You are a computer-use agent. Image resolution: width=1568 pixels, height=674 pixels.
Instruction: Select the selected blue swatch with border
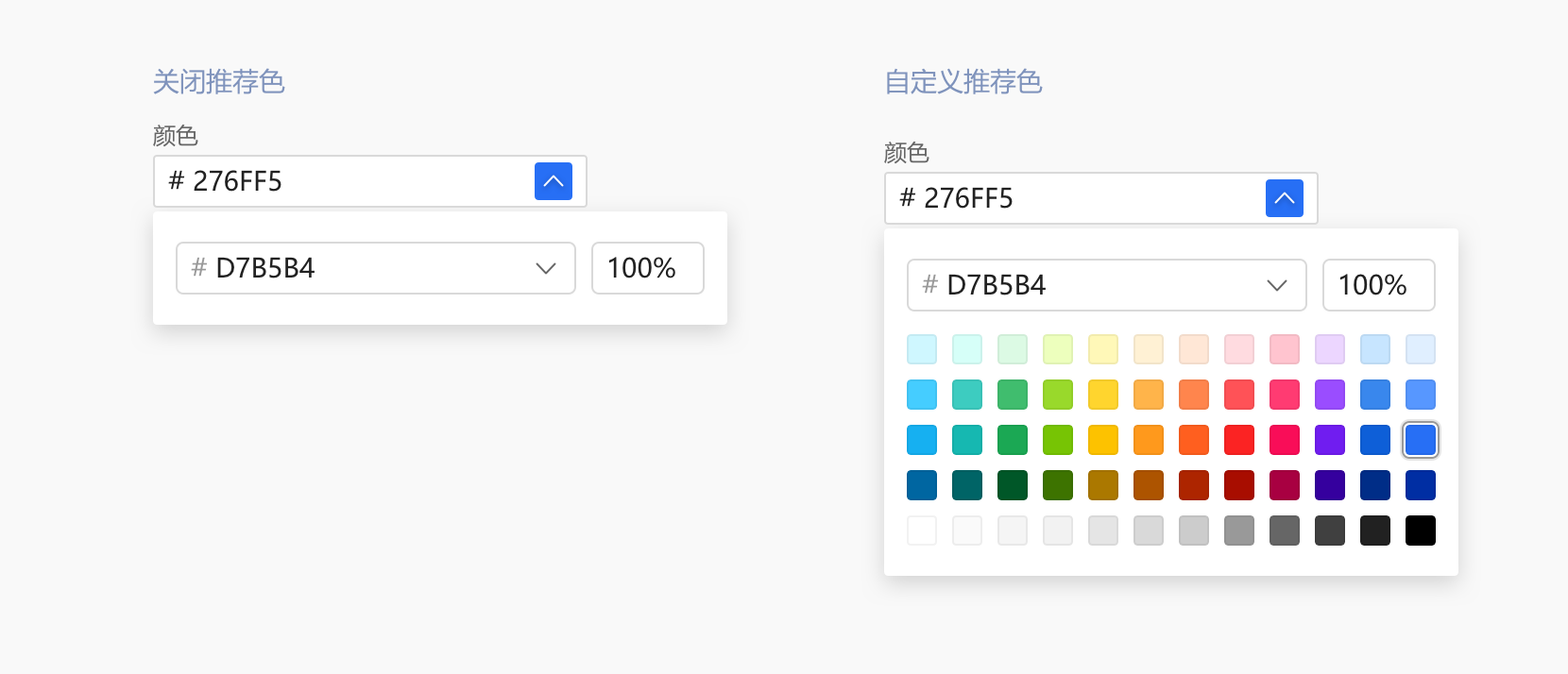pos(1421,440)
